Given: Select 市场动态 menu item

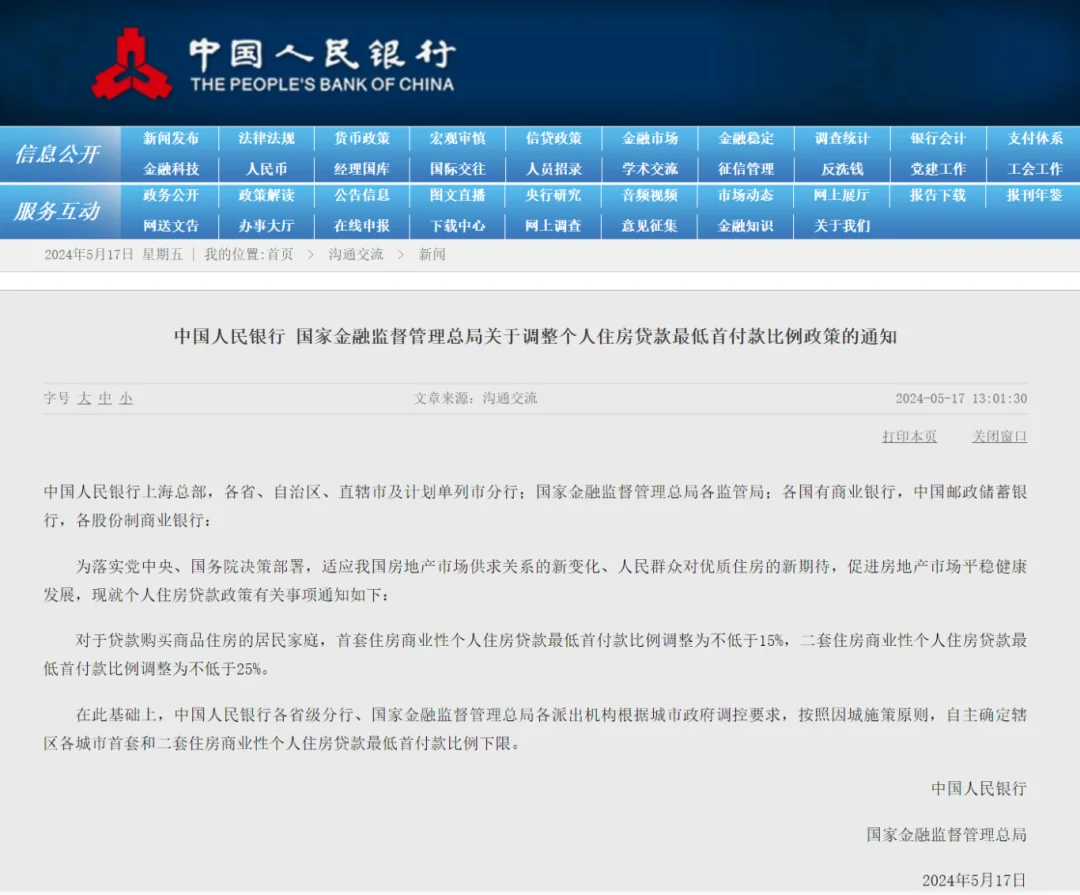Looking at the screenshot, I should pyautogui.click(x=746, y=196).
